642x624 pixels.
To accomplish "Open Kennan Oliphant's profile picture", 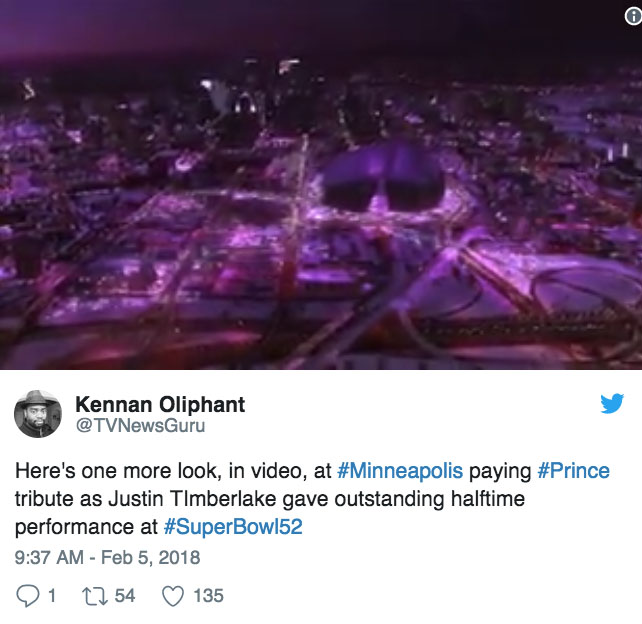I will click(38, 414).
